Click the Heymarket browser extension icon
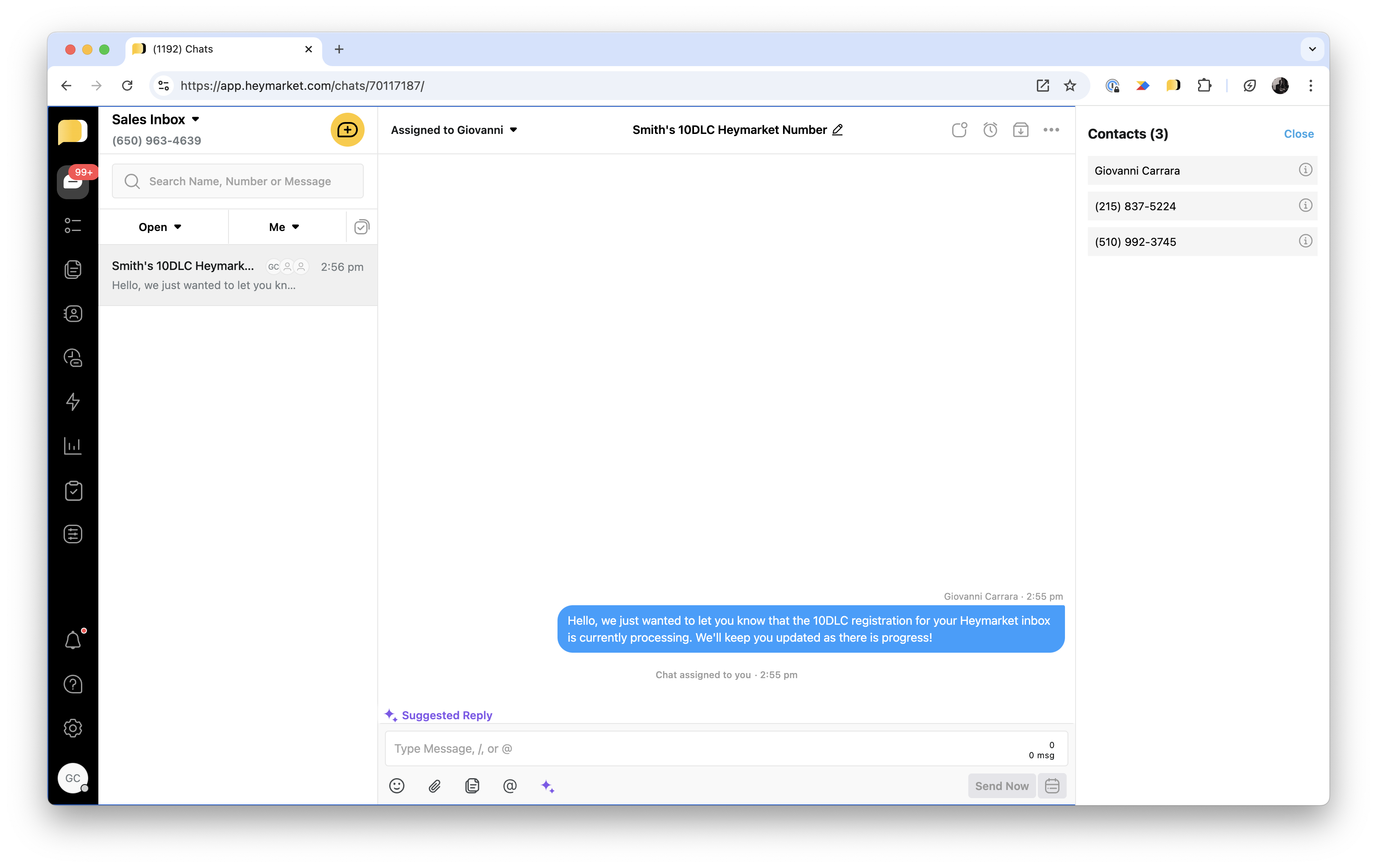 [1174, 86]
